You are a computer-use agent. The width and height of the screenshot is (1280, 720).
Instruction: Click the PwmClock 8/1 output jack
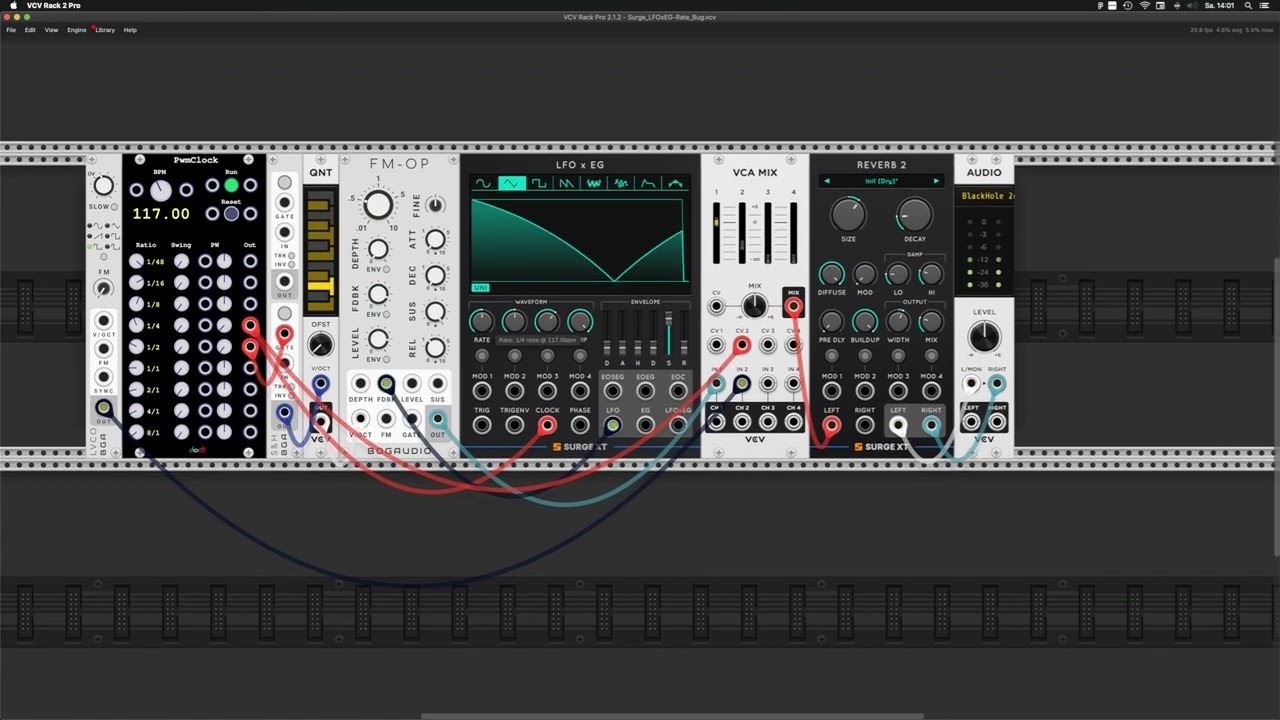pyautogui.click(x=250, y=433)
